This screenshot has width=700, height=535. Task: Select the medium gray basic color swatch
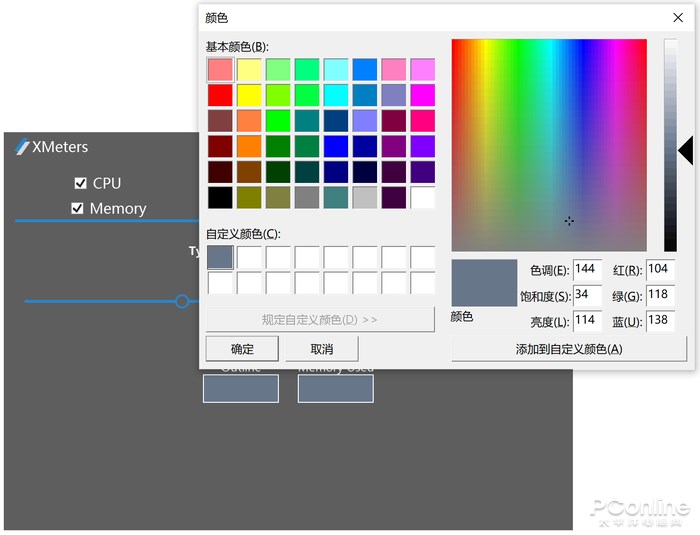(307, 197)
